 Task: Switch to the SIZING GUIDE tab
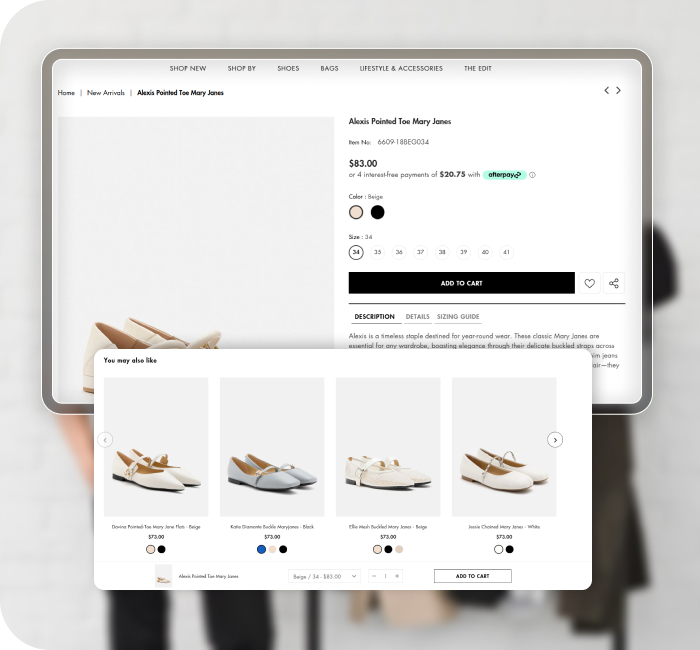click(458, 317)
